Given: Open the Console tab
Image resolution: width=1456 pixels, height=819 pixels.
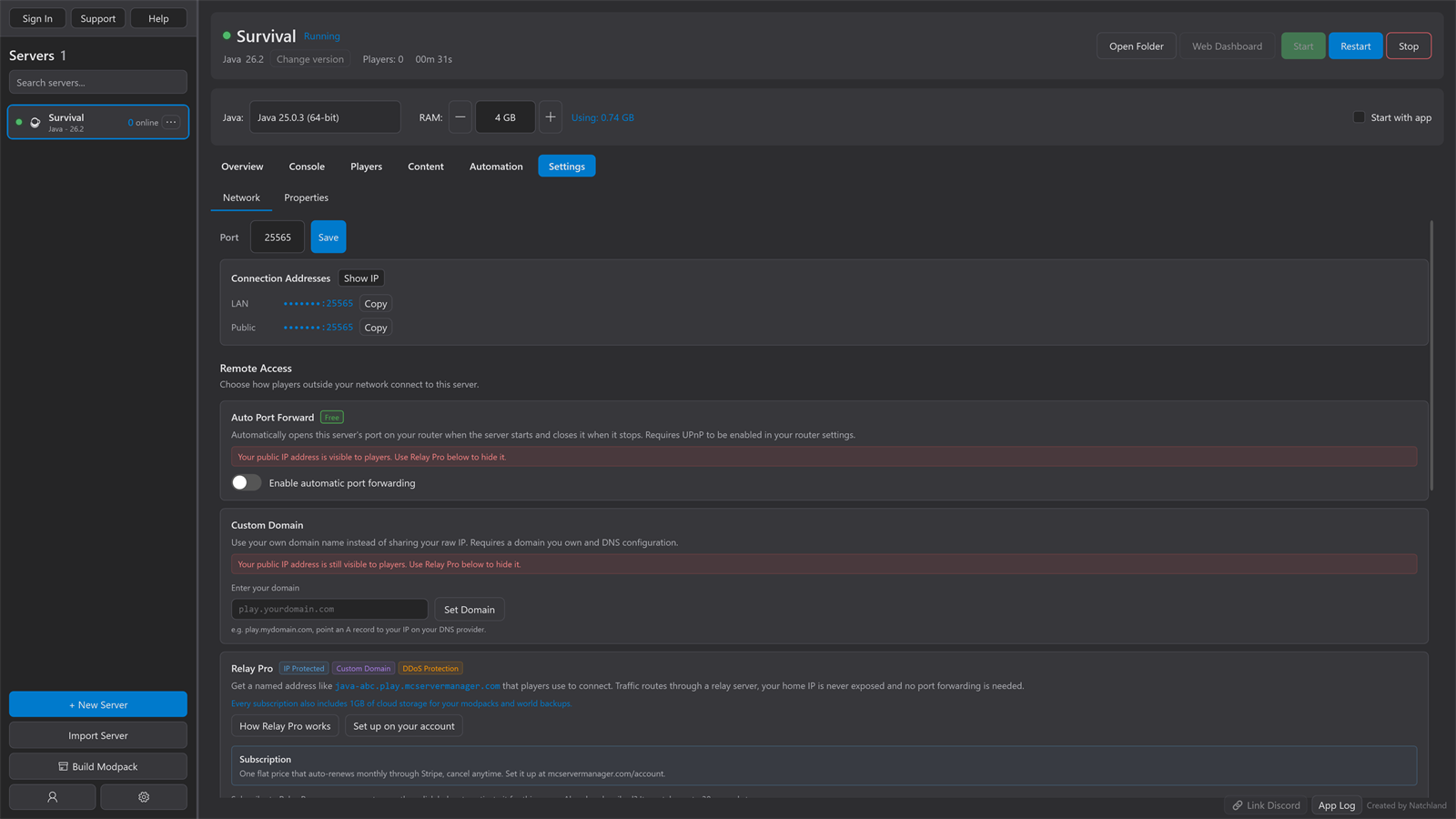Looking at the screenshot, I should click(307, 167).
